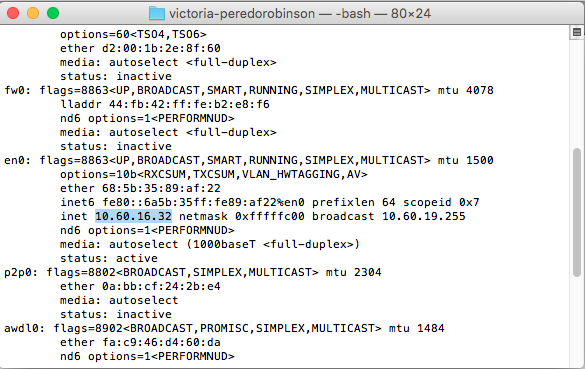Click the inet6 fe80 address

[x=203, y=202]
